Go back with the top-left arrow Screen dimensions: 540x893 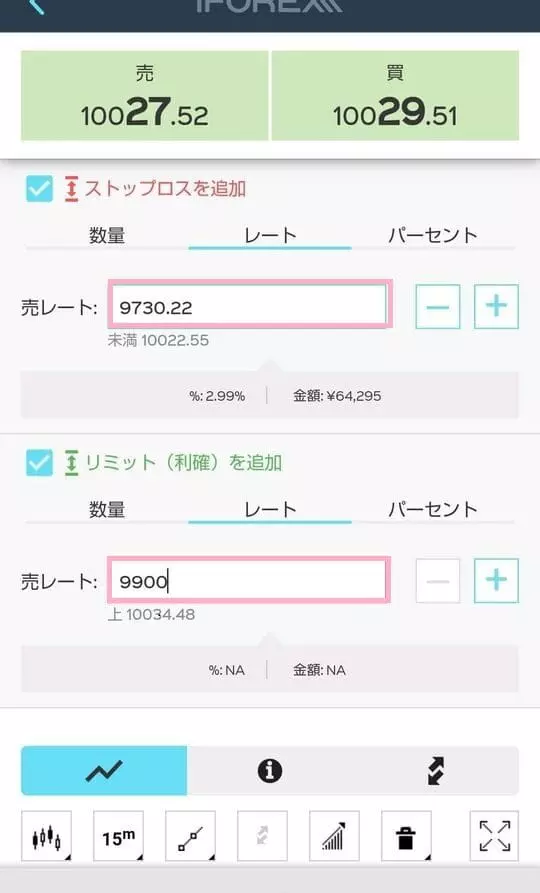[x=35, y=7]
